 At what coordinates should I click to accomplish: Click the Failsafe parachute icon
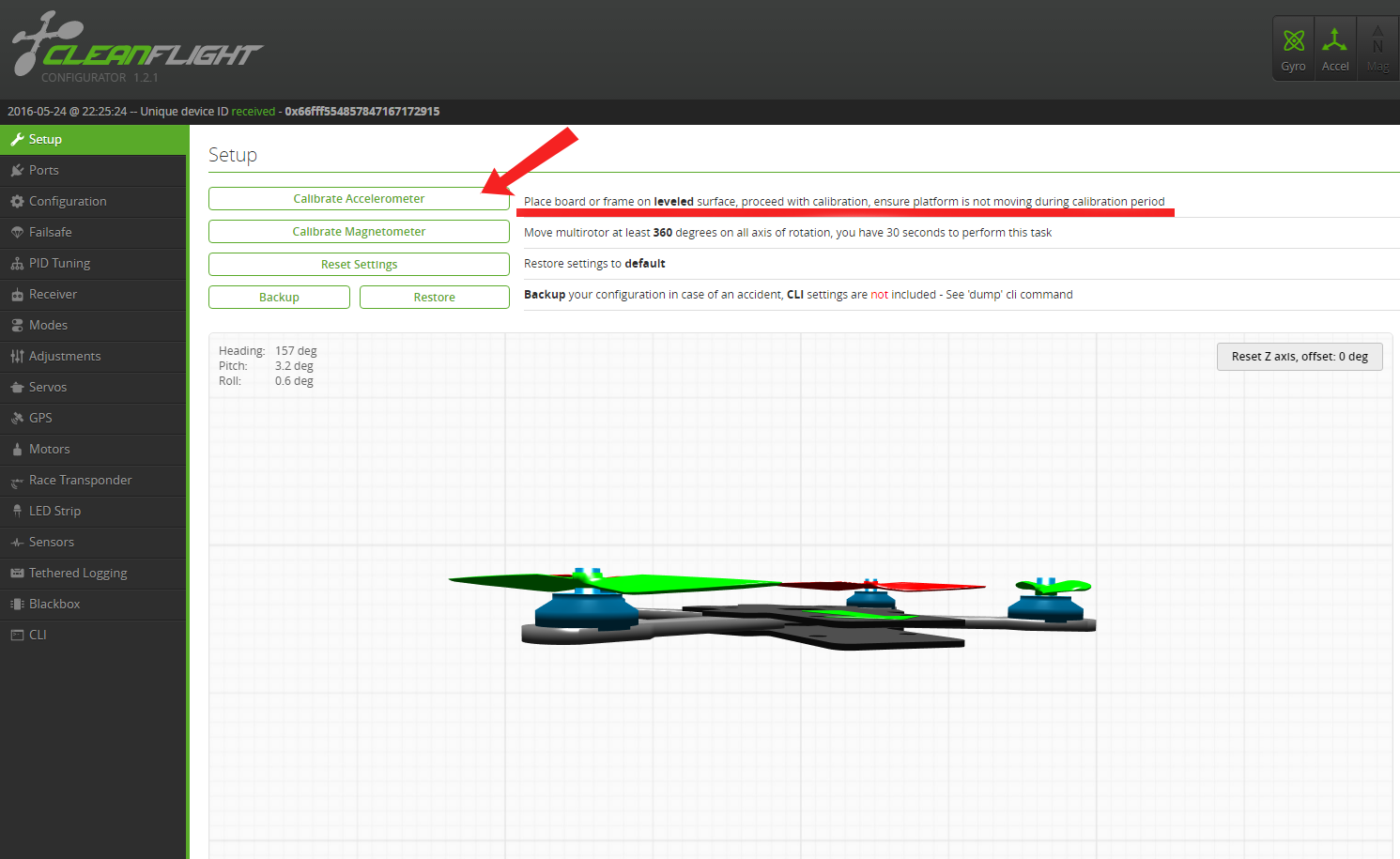pyautogui.click(x=17, y=233)
